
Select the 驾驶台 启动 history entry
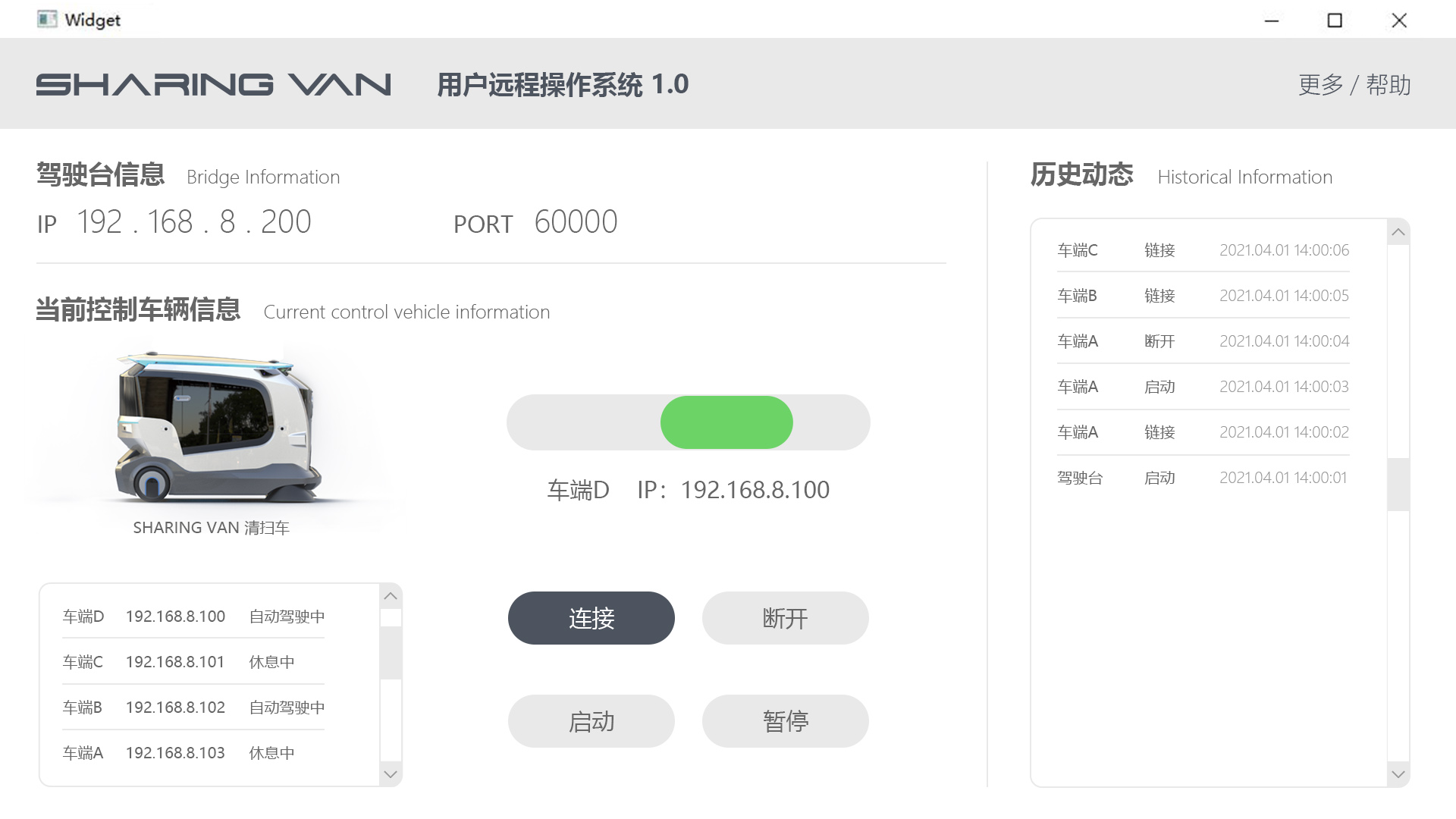1202,477
